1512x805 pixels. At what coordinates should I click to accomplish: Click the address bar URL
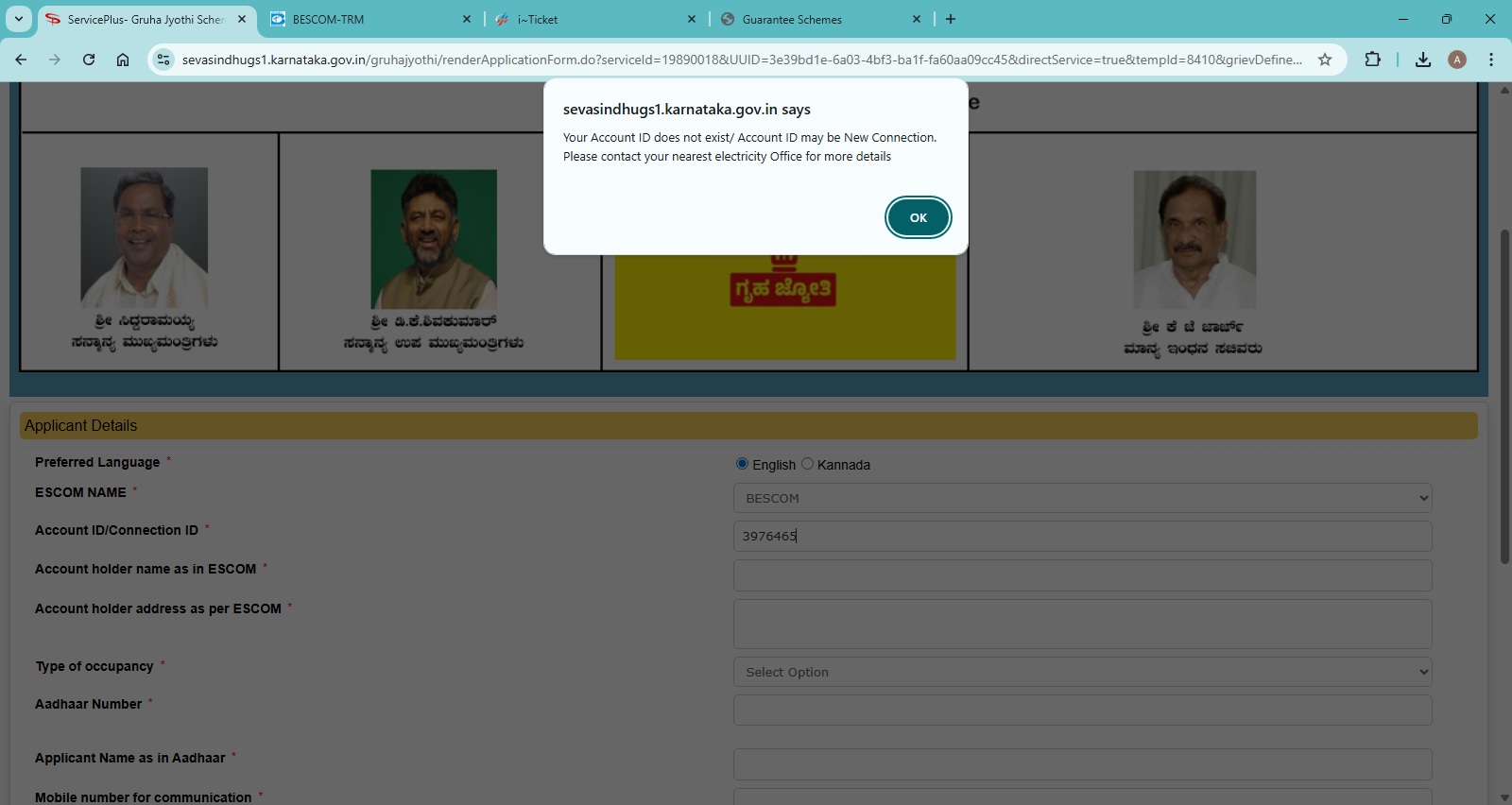(x=742, y=60)
